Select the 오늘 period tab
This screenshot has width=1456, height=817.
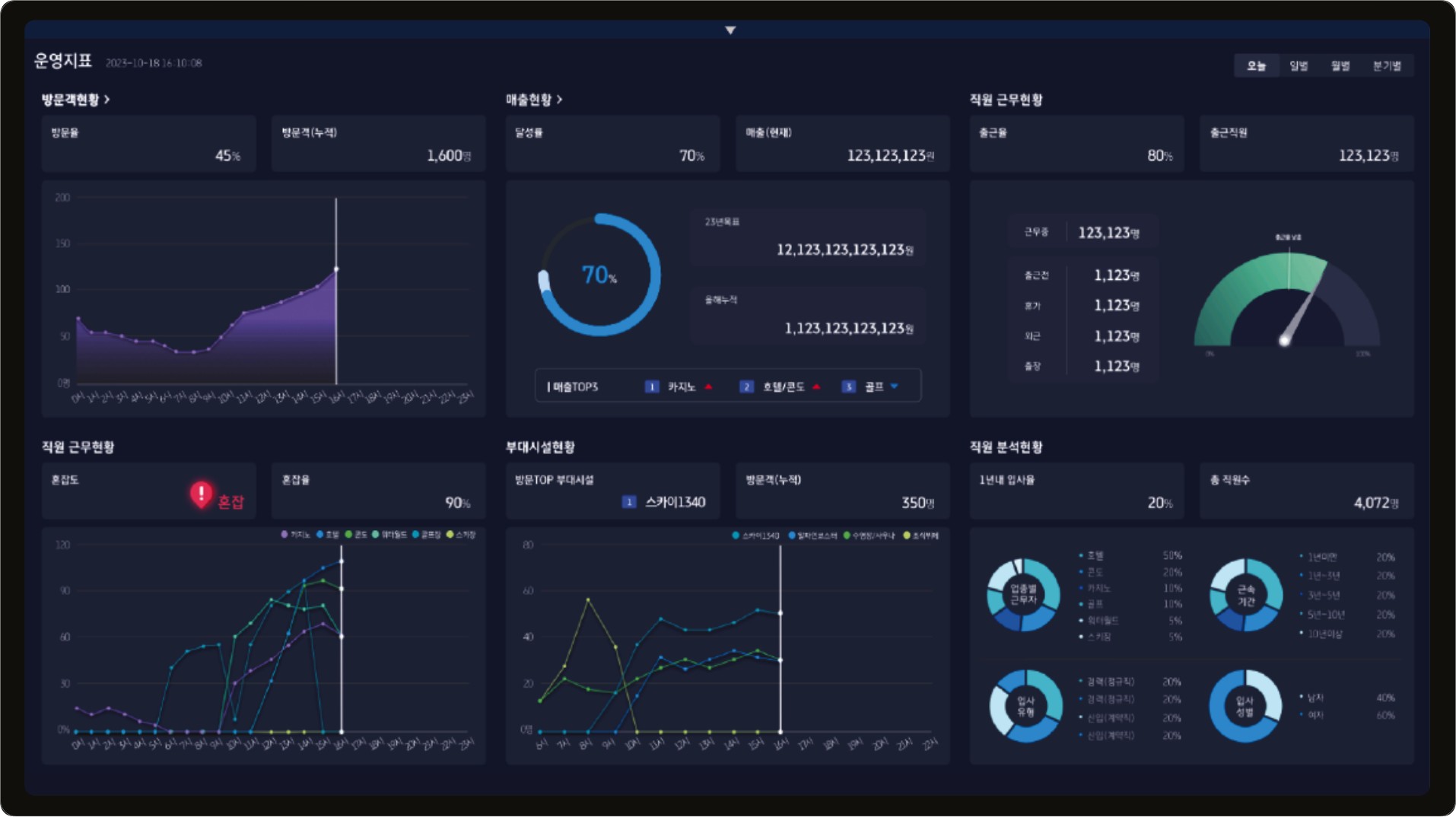click(1256, 66)
